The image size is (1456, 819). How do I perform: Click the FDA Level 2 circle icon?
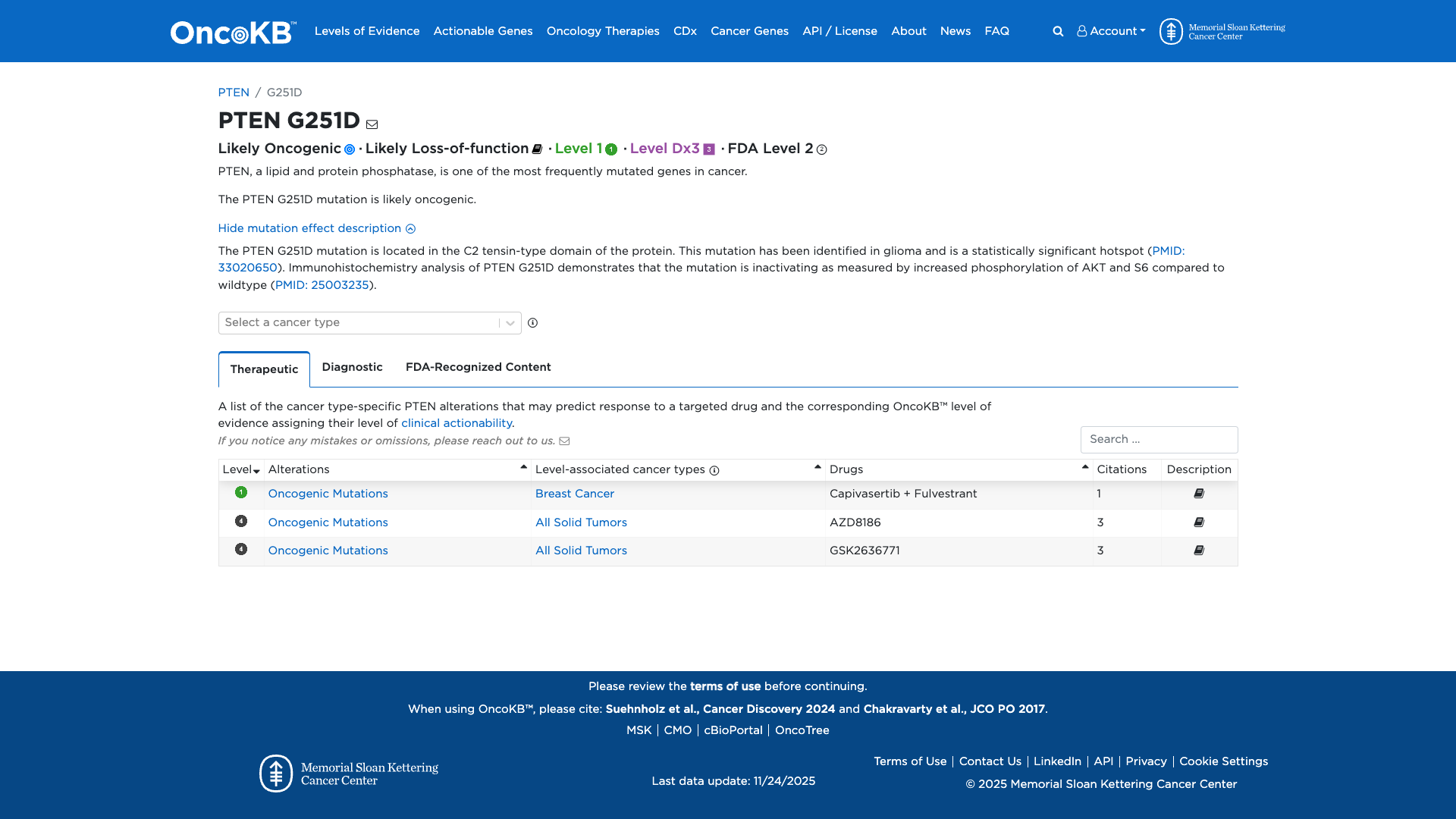[x=821, y=149]
